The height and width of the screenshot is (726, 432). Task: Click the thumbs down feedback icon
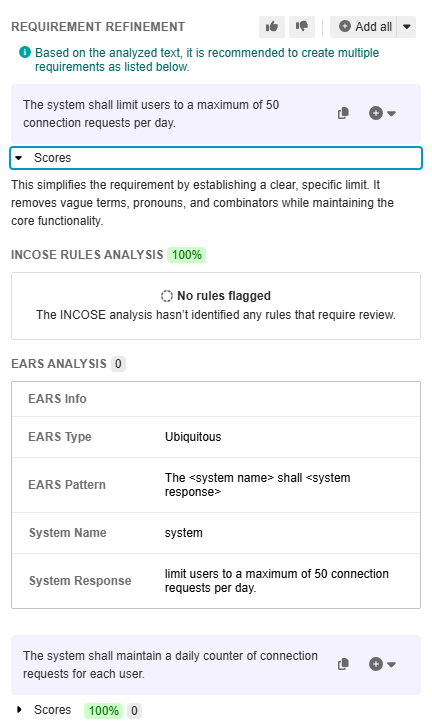pos(302,27)
